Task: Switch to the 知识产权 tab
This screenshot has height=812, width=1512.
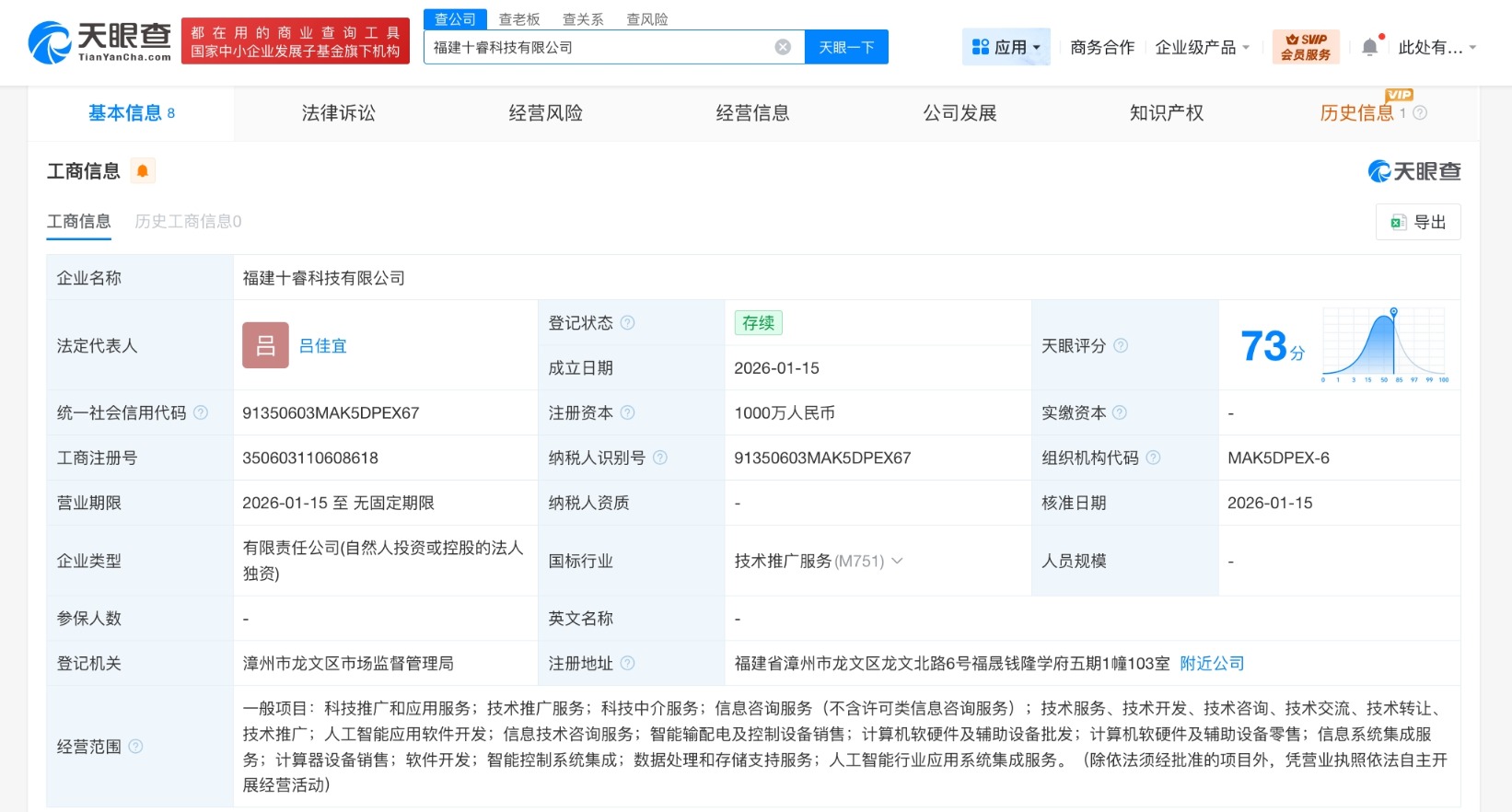Action: coord(1166,113)
